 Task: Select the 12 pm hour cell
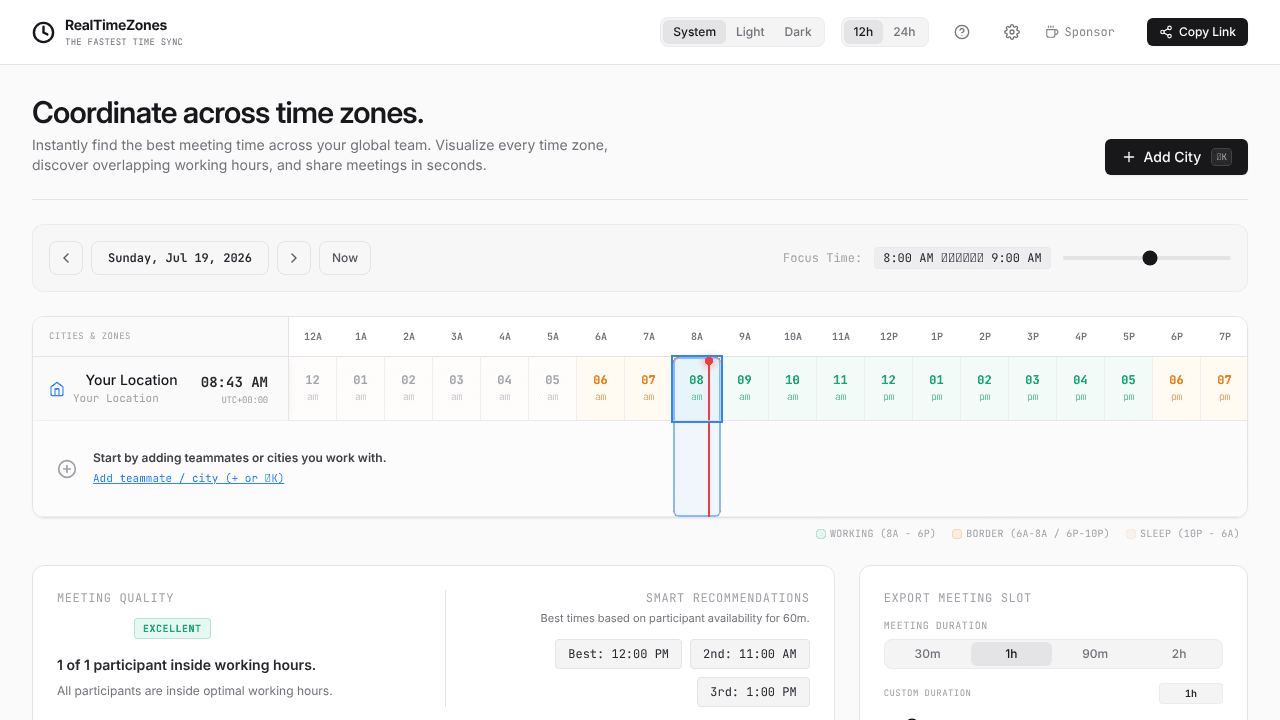889,389
